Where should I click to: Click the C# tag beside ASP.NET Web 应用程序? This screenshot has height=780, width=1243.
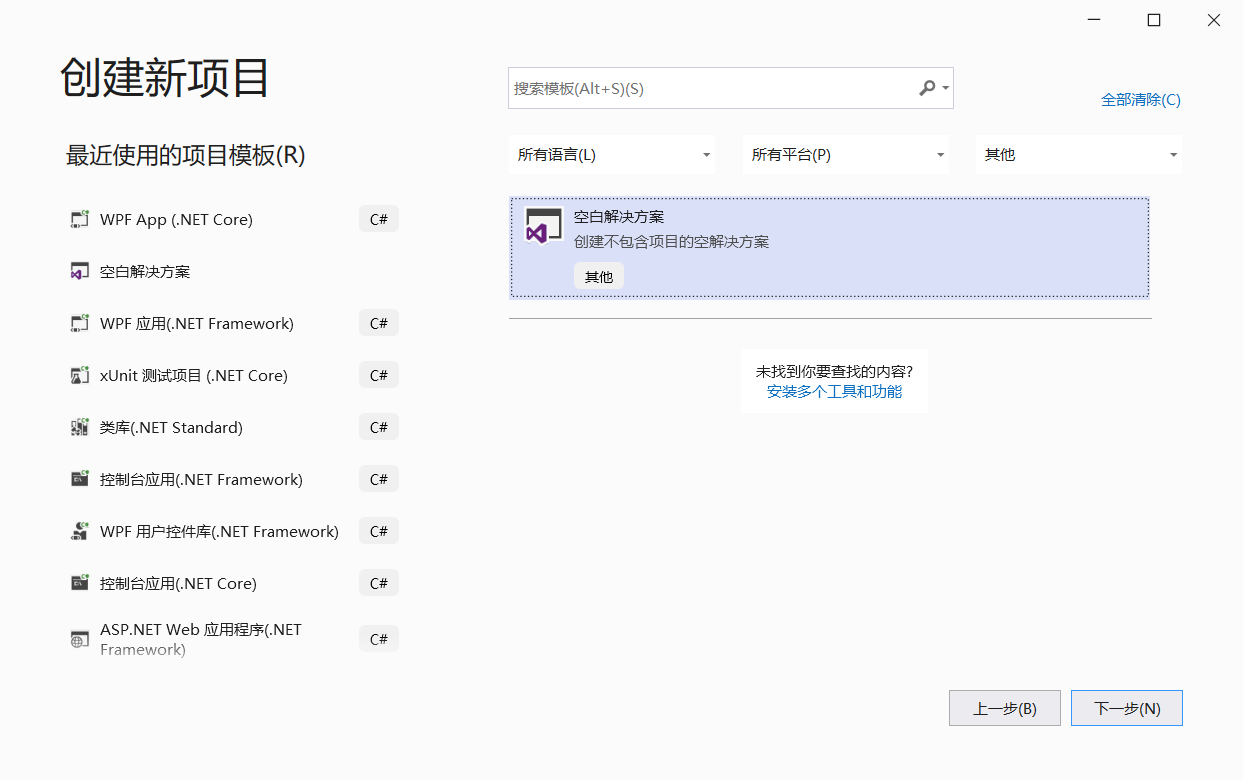tap(379, 639)
